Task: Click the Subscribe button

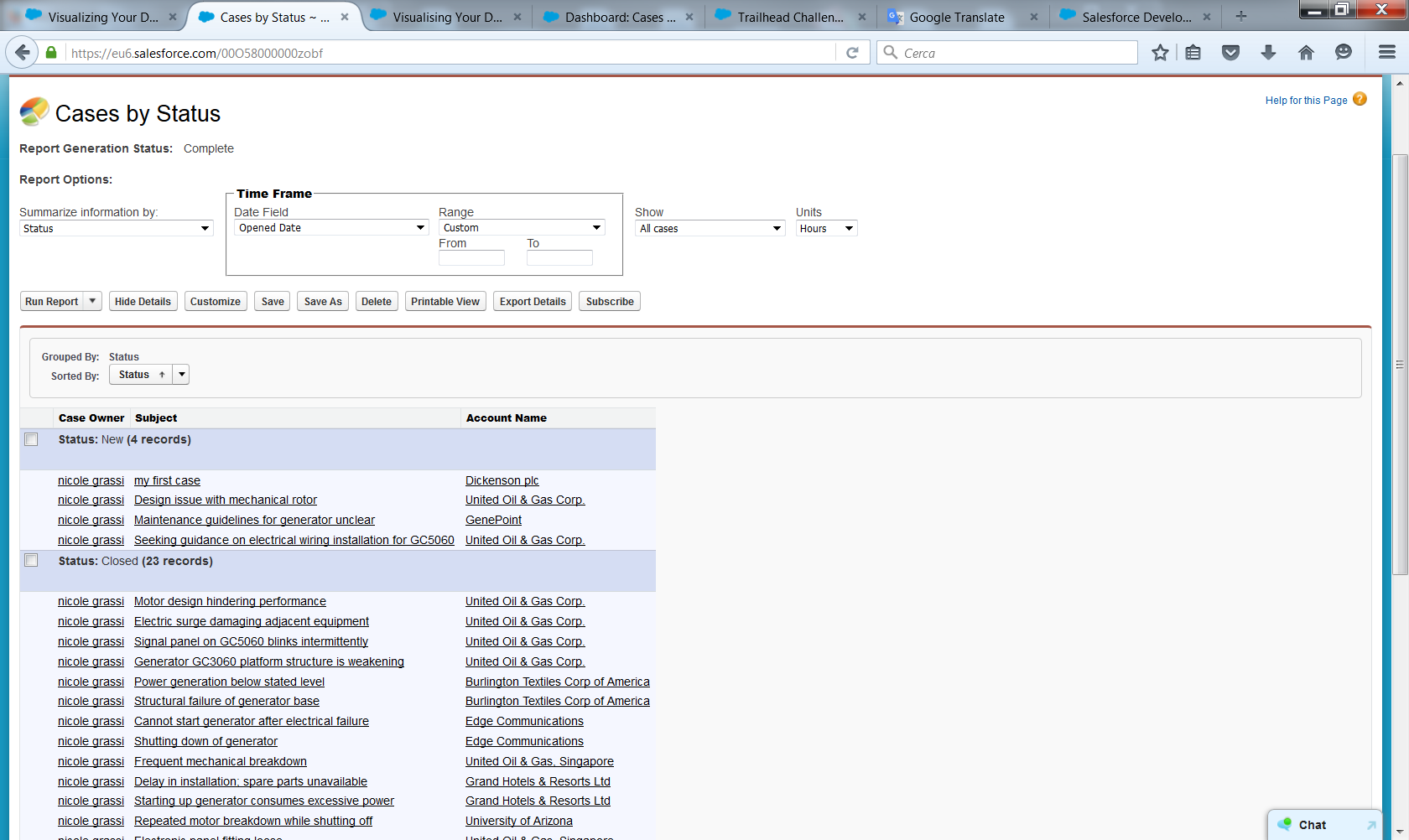Action: point(610,301)
